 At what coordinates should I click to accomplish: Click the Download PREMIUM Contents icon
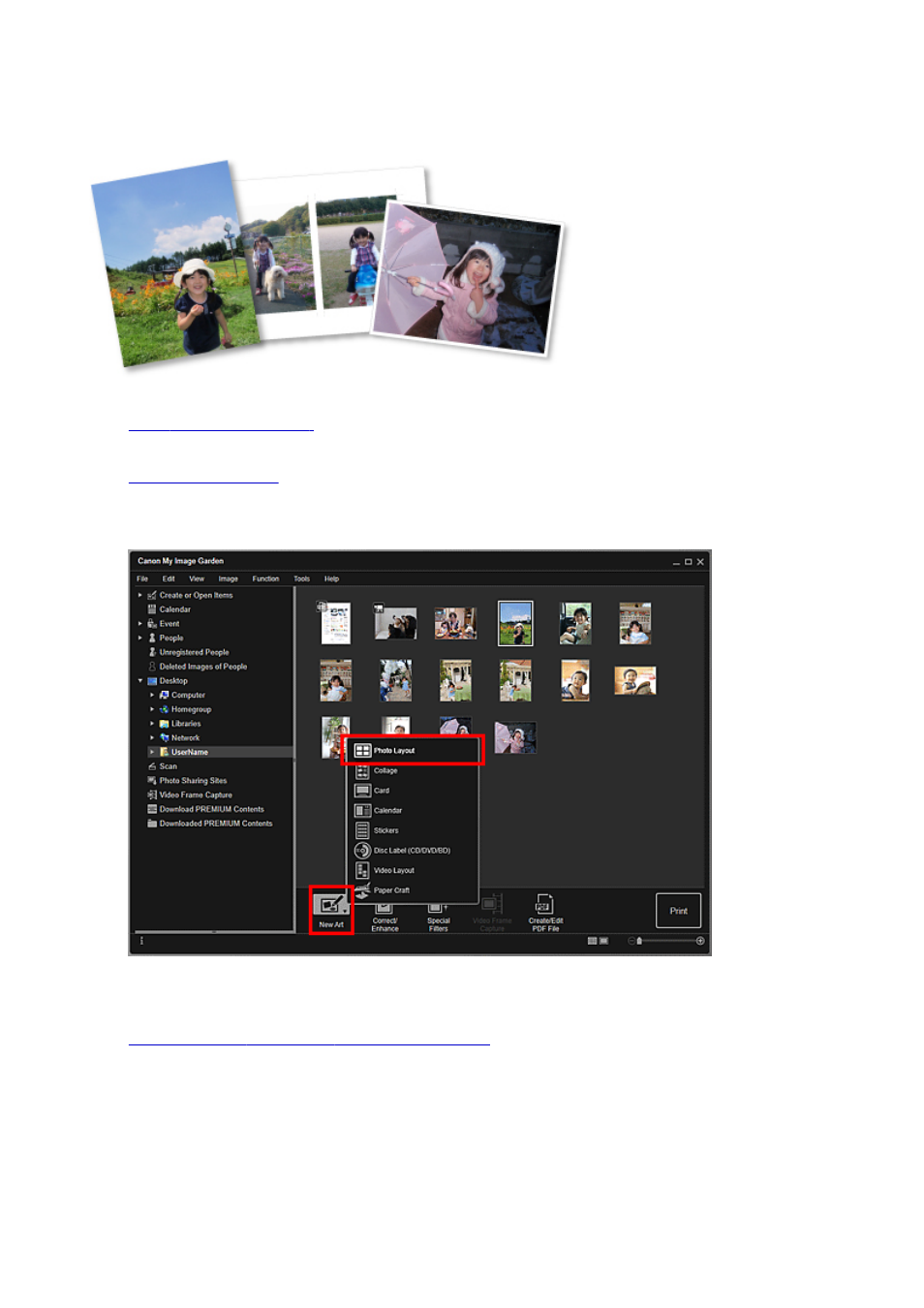[x=152, y=810]
